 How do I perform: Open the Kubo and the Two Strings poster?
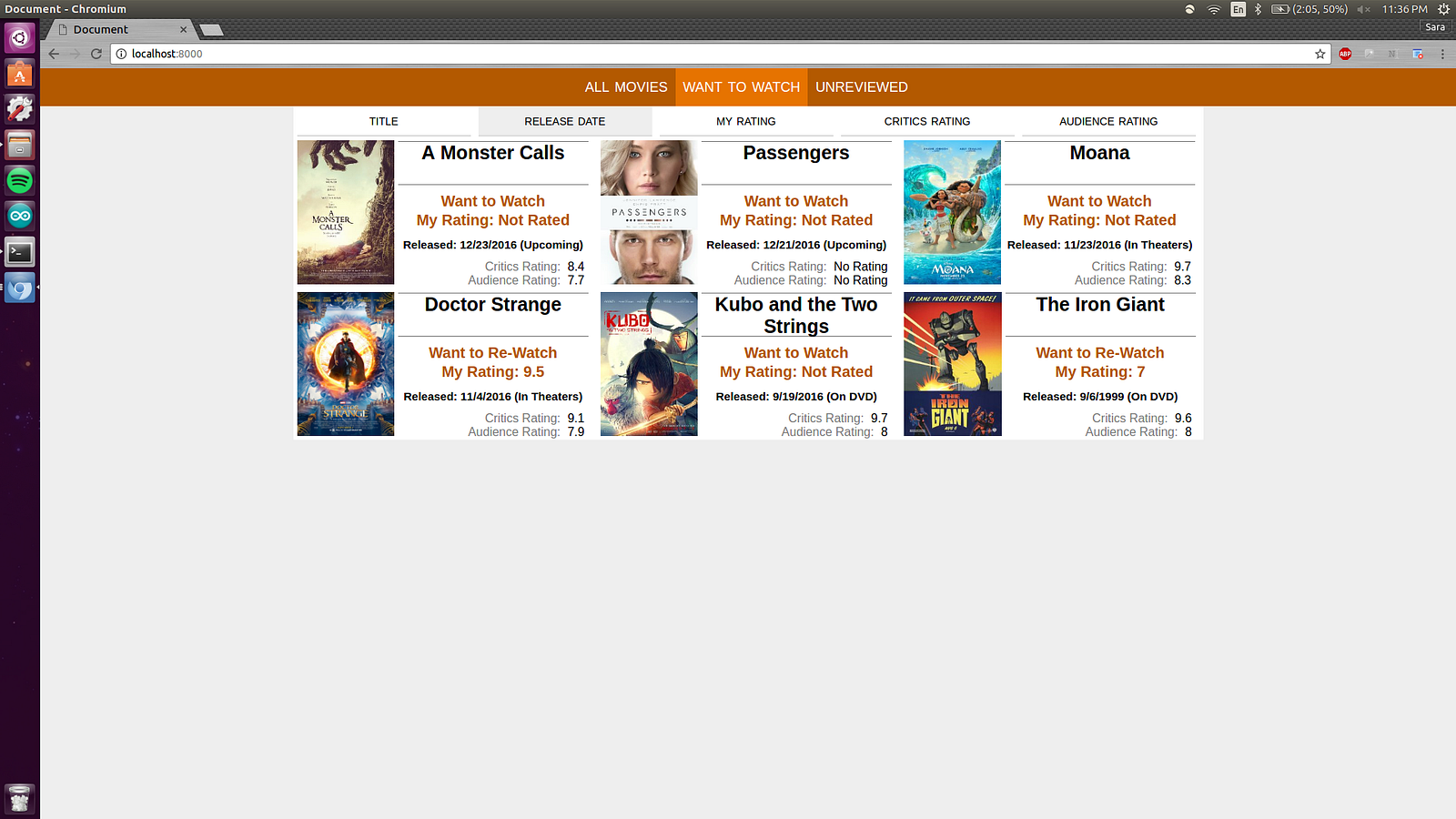tap(649, 364)
